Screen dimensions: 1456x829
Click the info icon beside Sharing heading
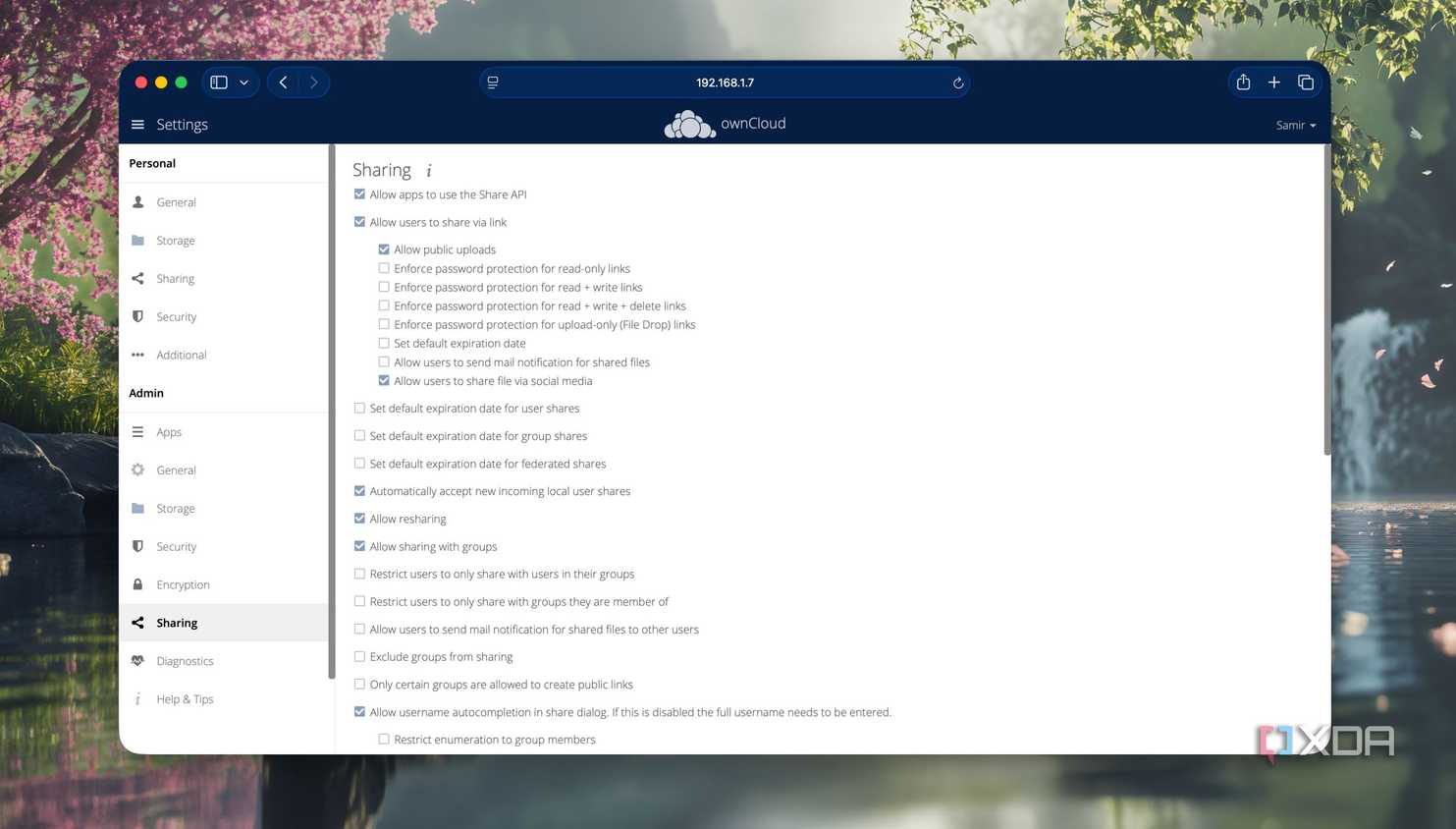tap(429, 171)
